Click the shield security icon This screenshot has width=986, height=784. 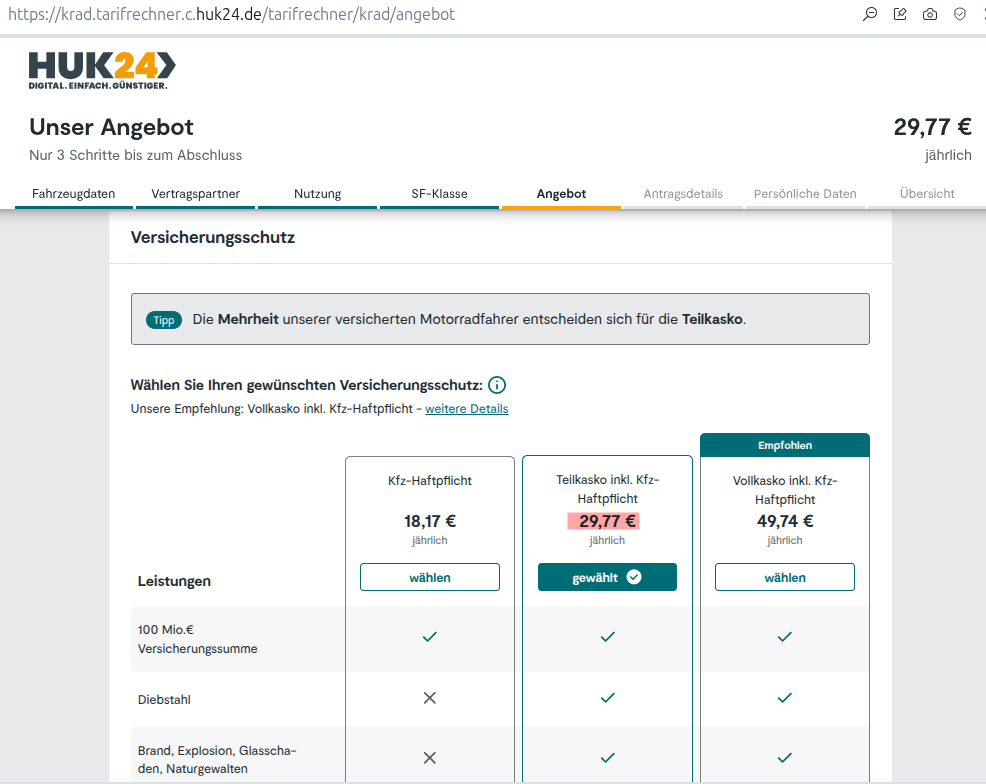pos(960,14)
